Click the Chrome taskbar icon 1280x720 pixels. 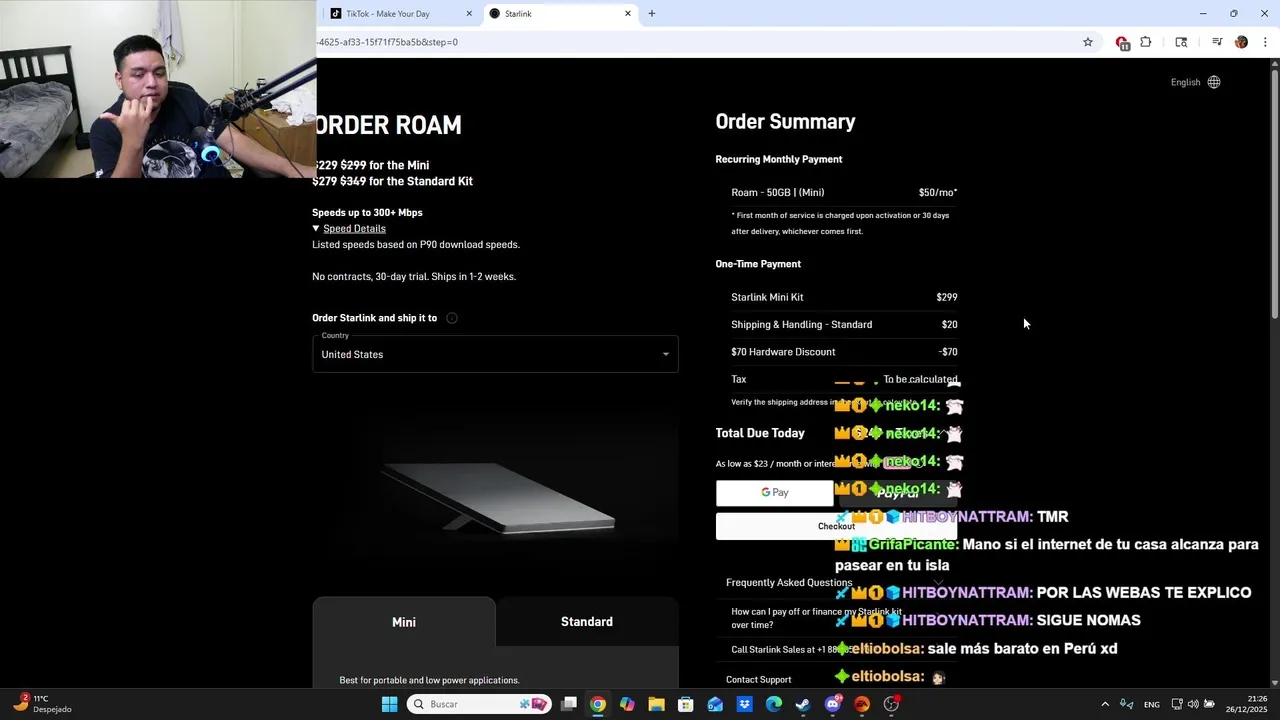[x=597, y=704]
